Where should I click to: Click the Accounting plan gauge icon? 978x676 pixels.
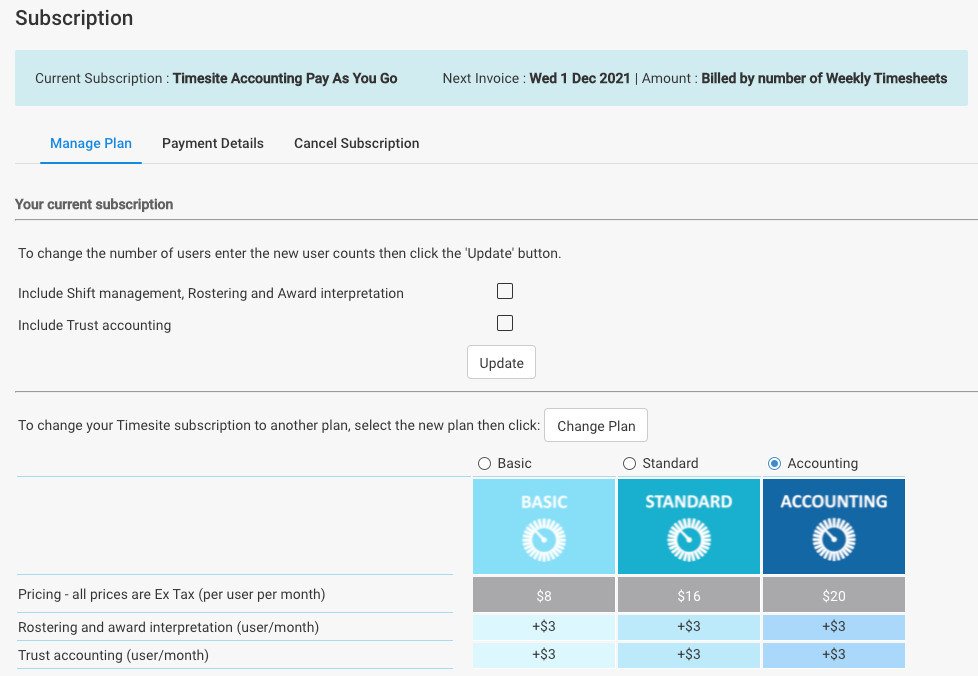tap(834, 539)
